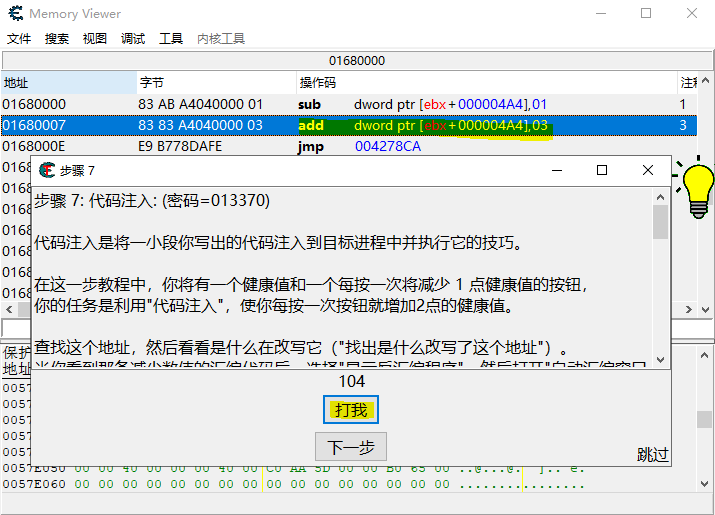Screen dimensions: 715x515
Task: Click the health value 104
Action: (x=352, y=381)
